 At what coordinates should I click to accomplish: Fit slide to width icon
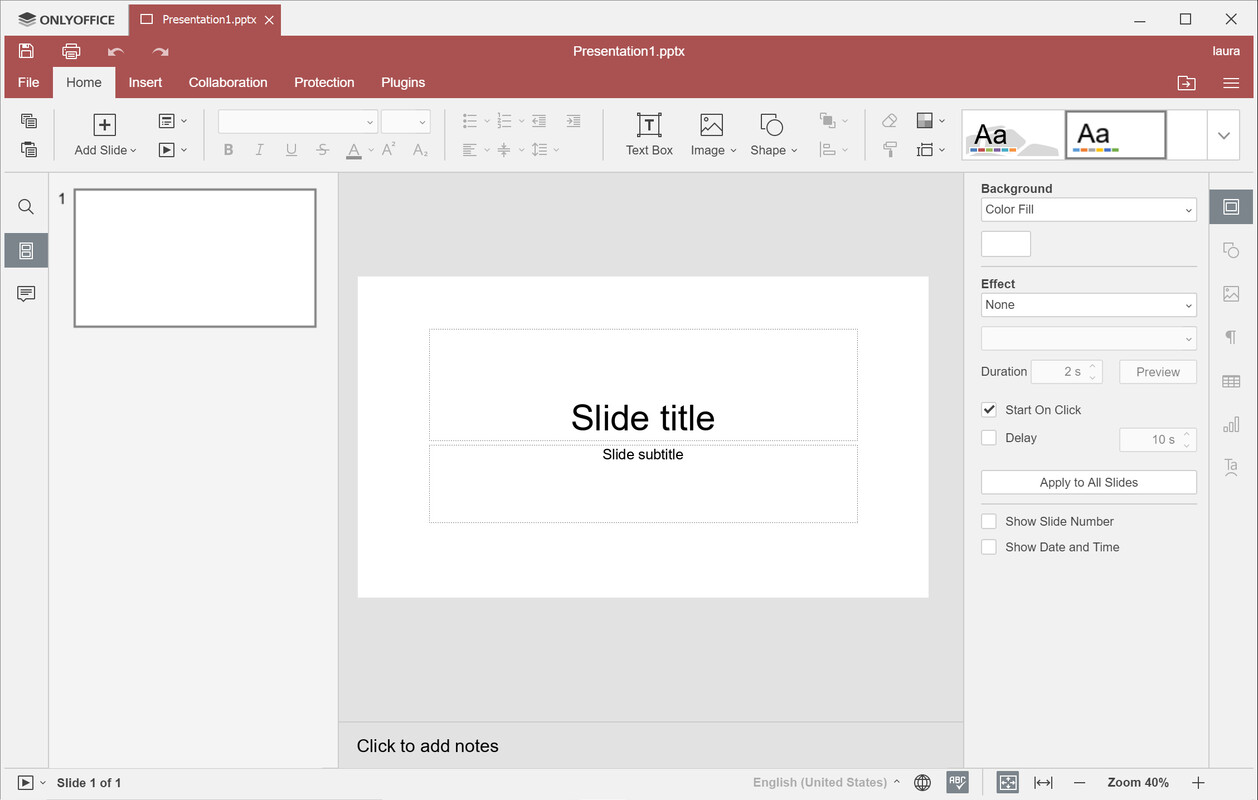(1043, 782)
